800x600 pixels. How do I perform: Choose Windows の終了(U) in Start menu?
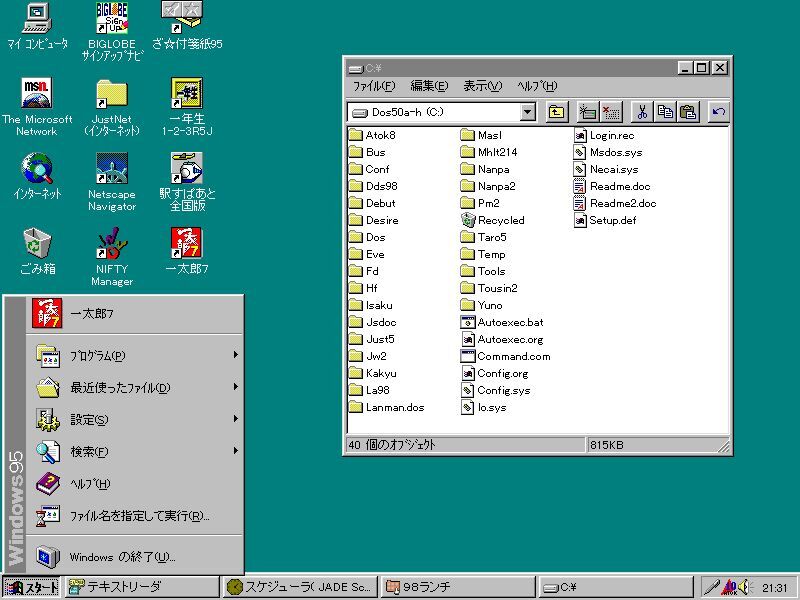pos(135,556)
